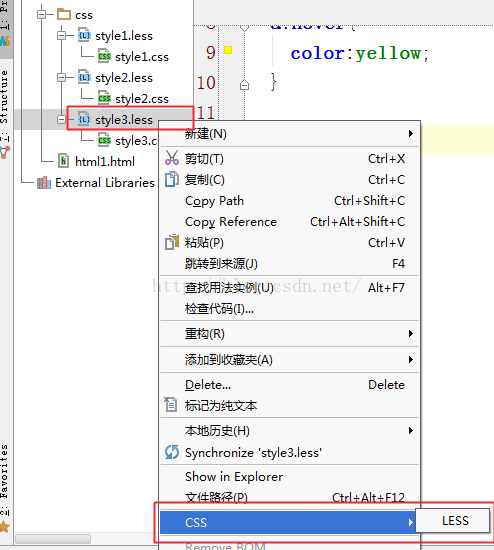Choose 剪切(T) from the context menu
494x550 pixels.
coord(289,159)
